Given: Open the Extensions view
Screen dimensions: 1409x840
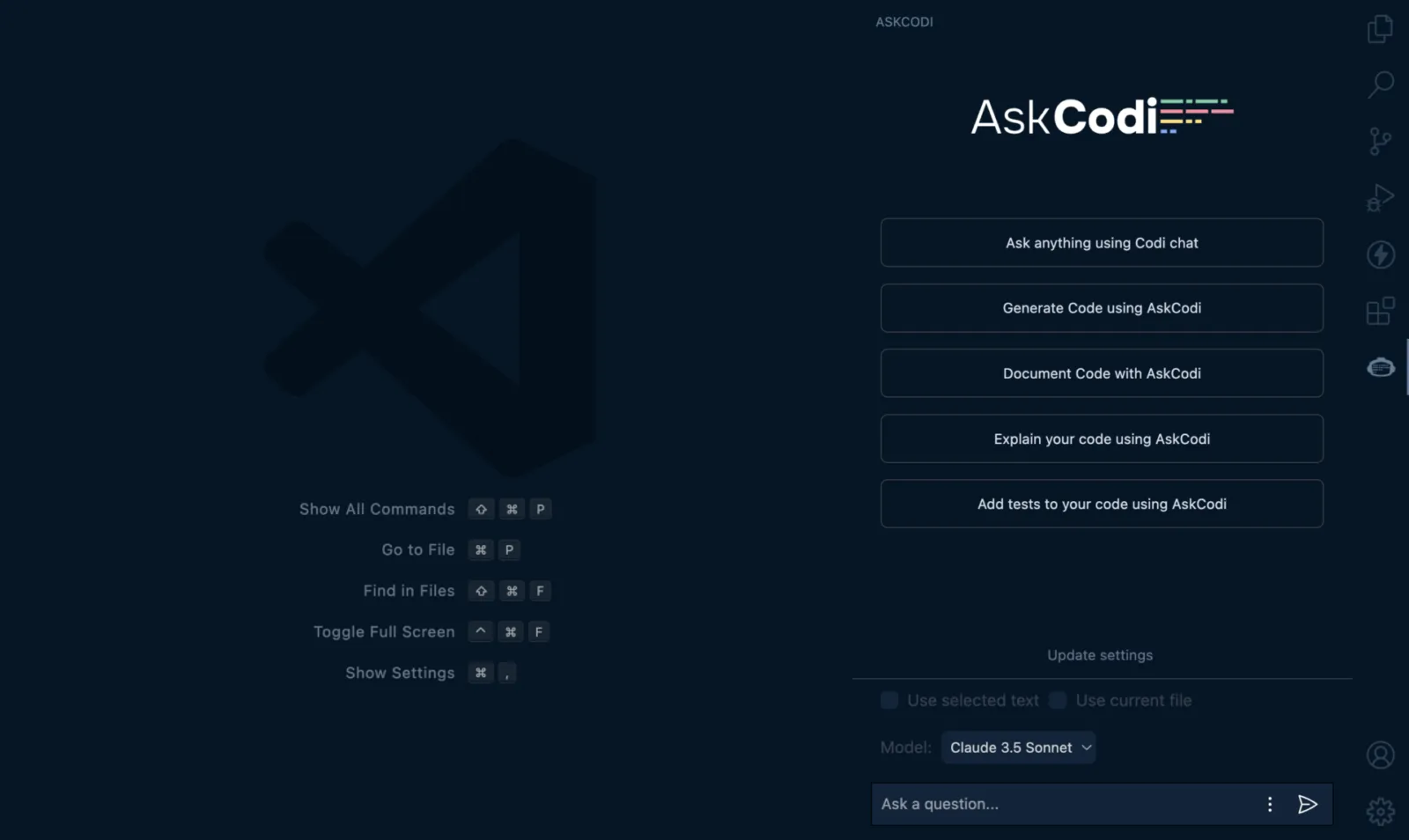Looking at the screenshot, I should click(1380, 311).
